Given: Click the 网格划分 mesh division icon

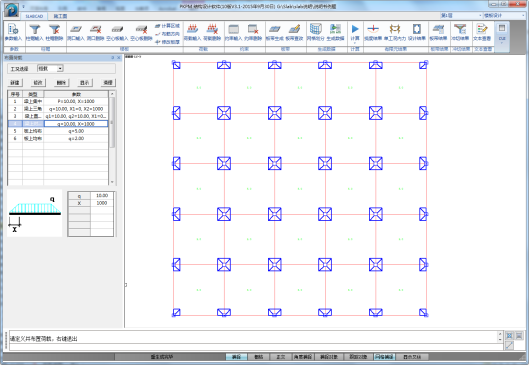Looking at the screenshot, I should point(316,32).
